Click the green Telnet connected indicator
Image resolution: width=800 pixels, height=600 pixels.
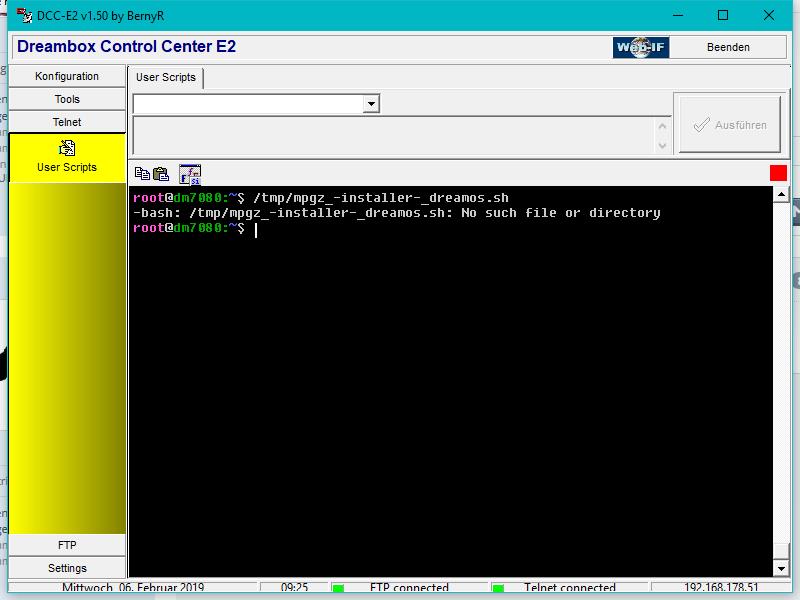pos(497,589)
